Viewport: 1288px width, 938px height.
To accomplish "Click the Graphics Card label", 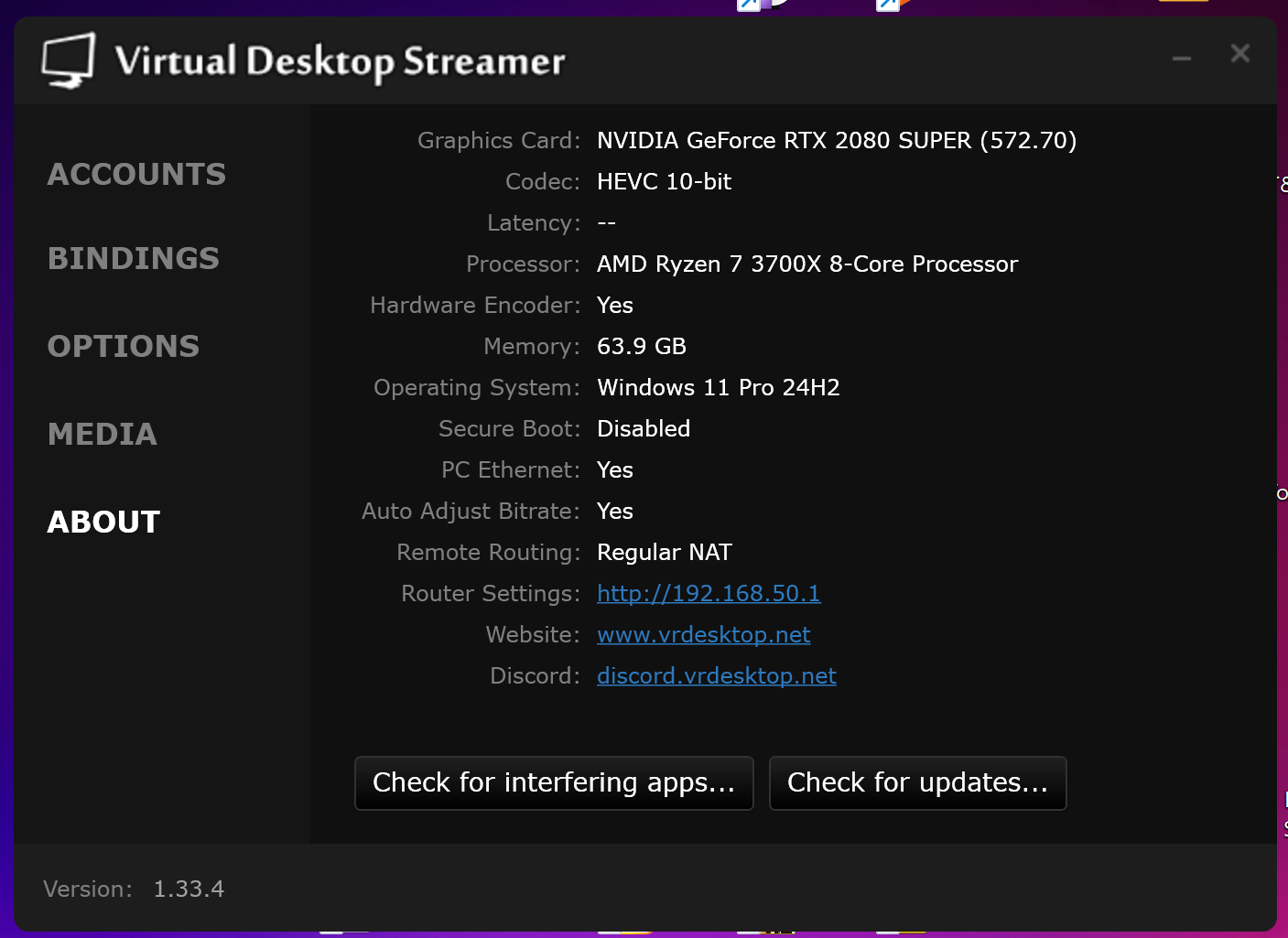I will tap(499, 140).
